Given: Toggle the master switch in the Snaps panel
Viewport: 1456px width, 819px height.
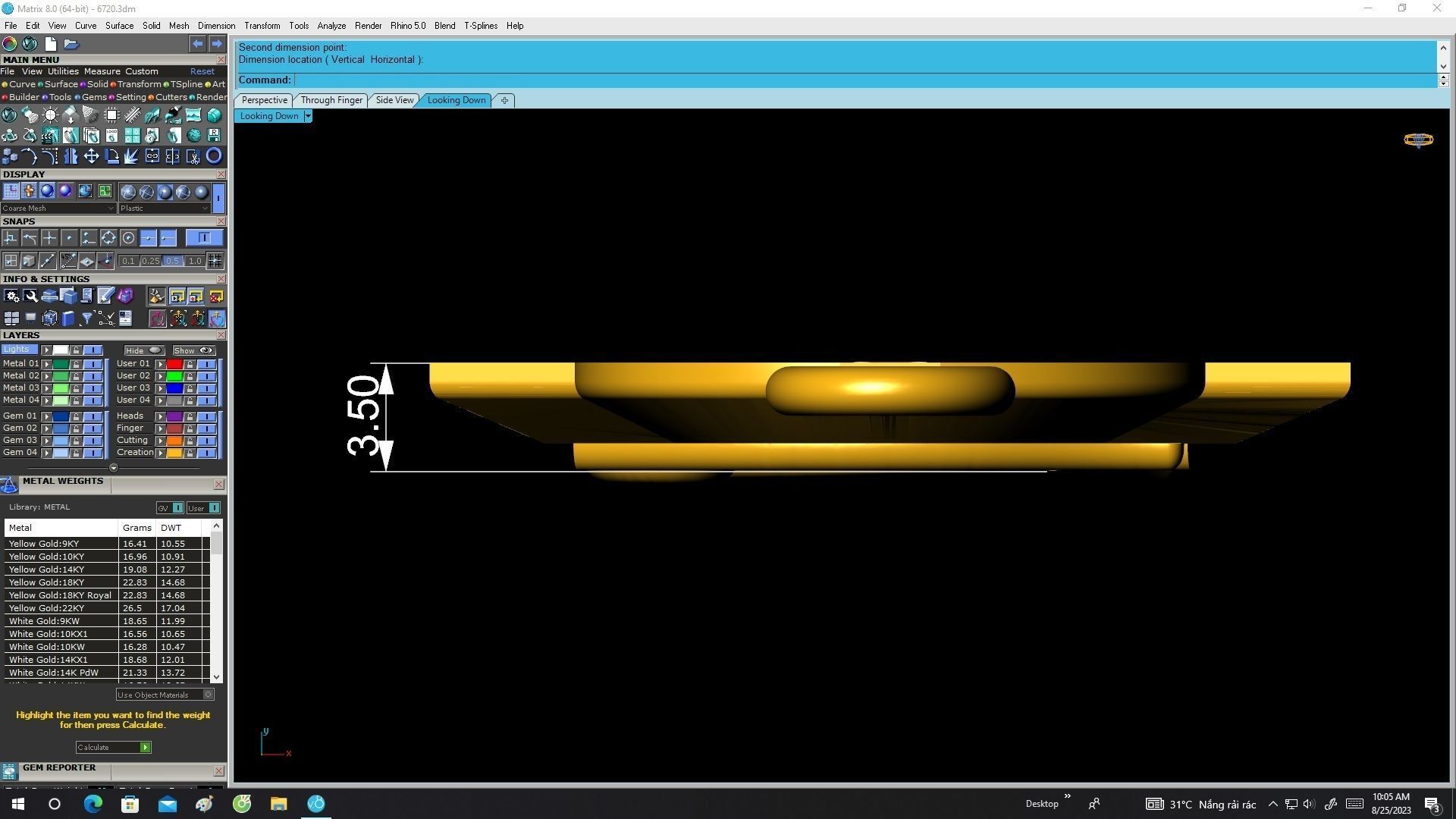Looking at the screenshot, I should [x=204, y=238].
